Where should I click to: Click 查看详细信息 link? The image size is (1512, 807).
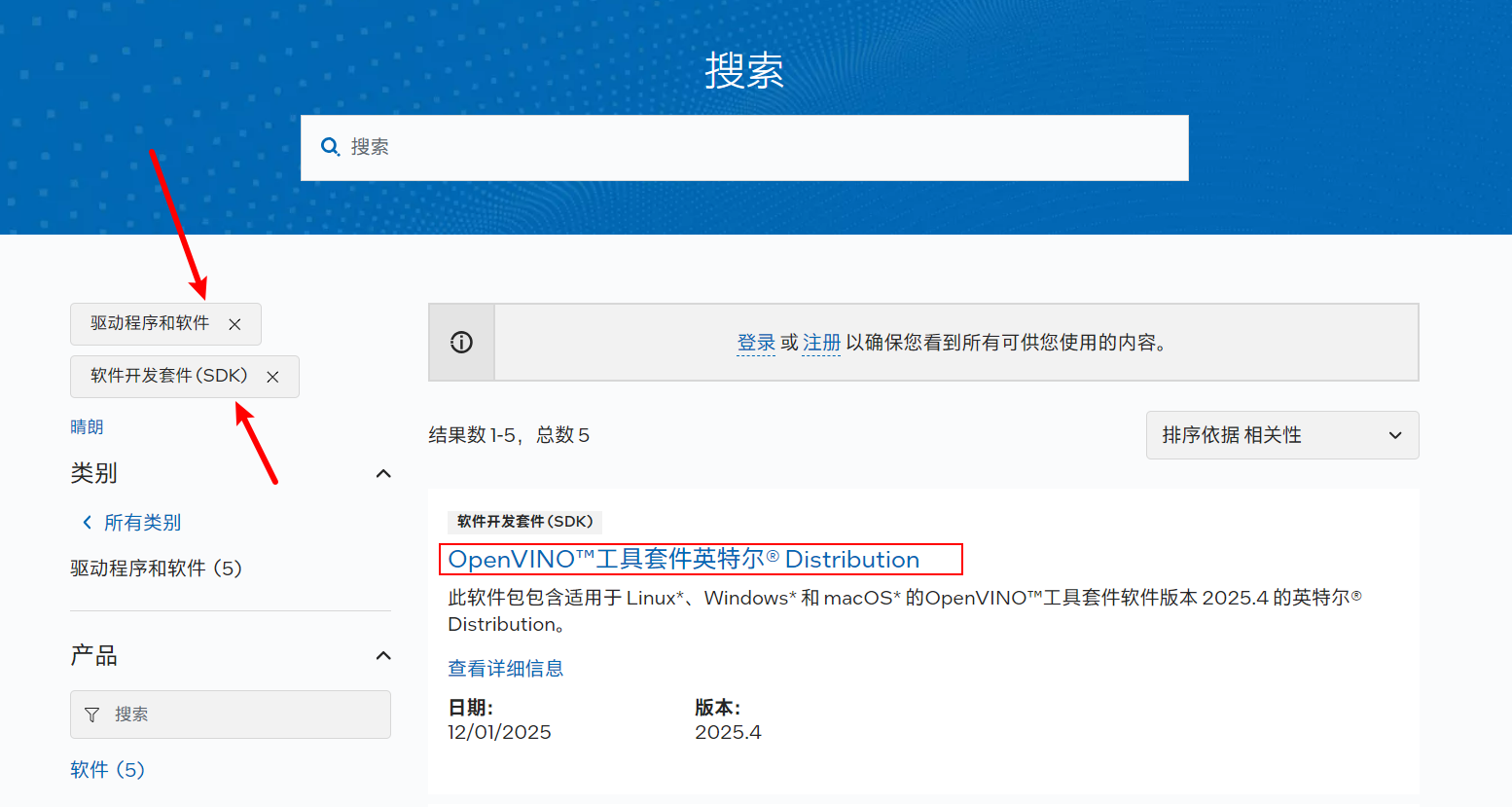506,669
